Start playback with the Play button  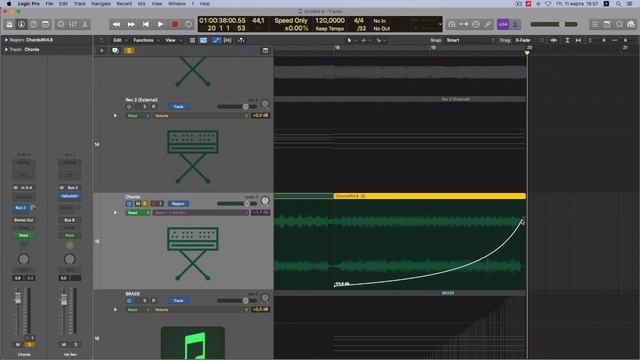pyautogui.click(x=160, y=24)
